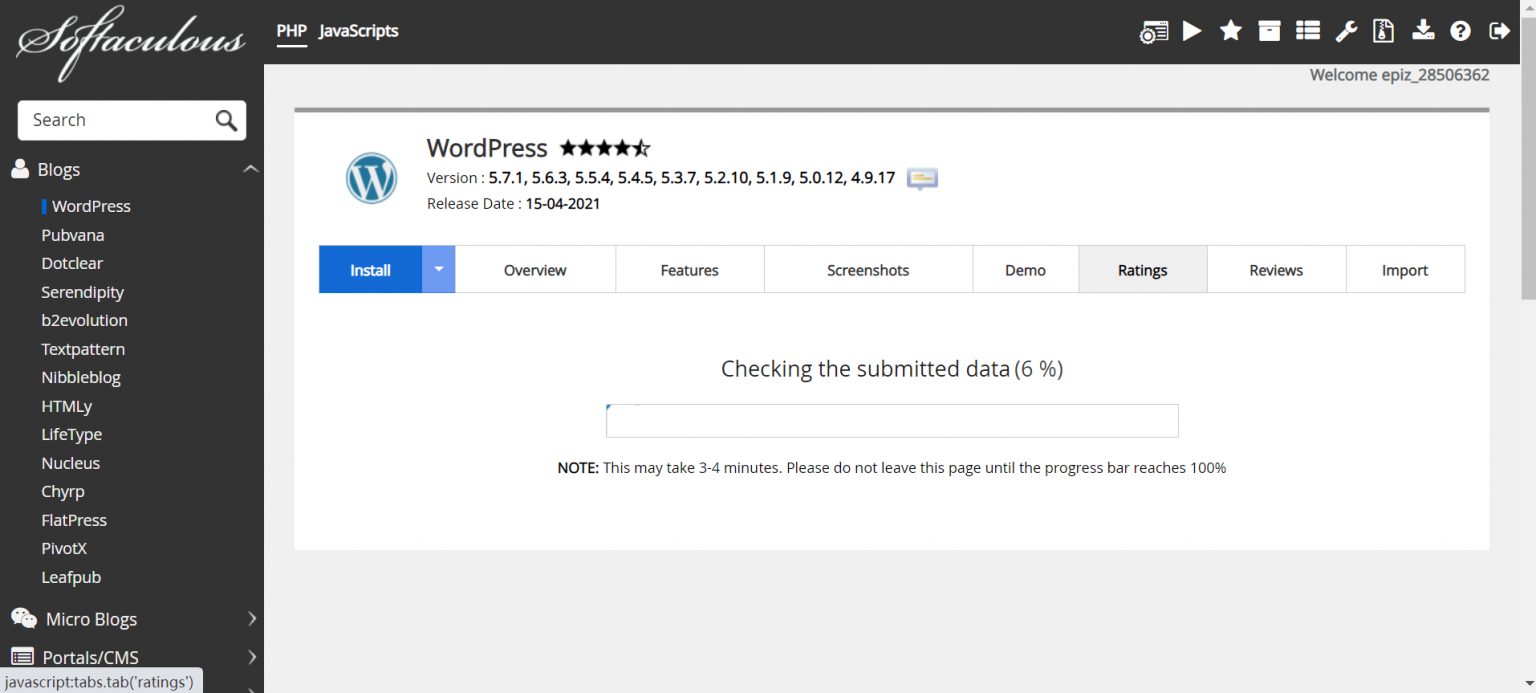The height and width of the screenshot is (693, 1536).
Task: Open Settings using the wrench icon
Action: coord(1345,31)
